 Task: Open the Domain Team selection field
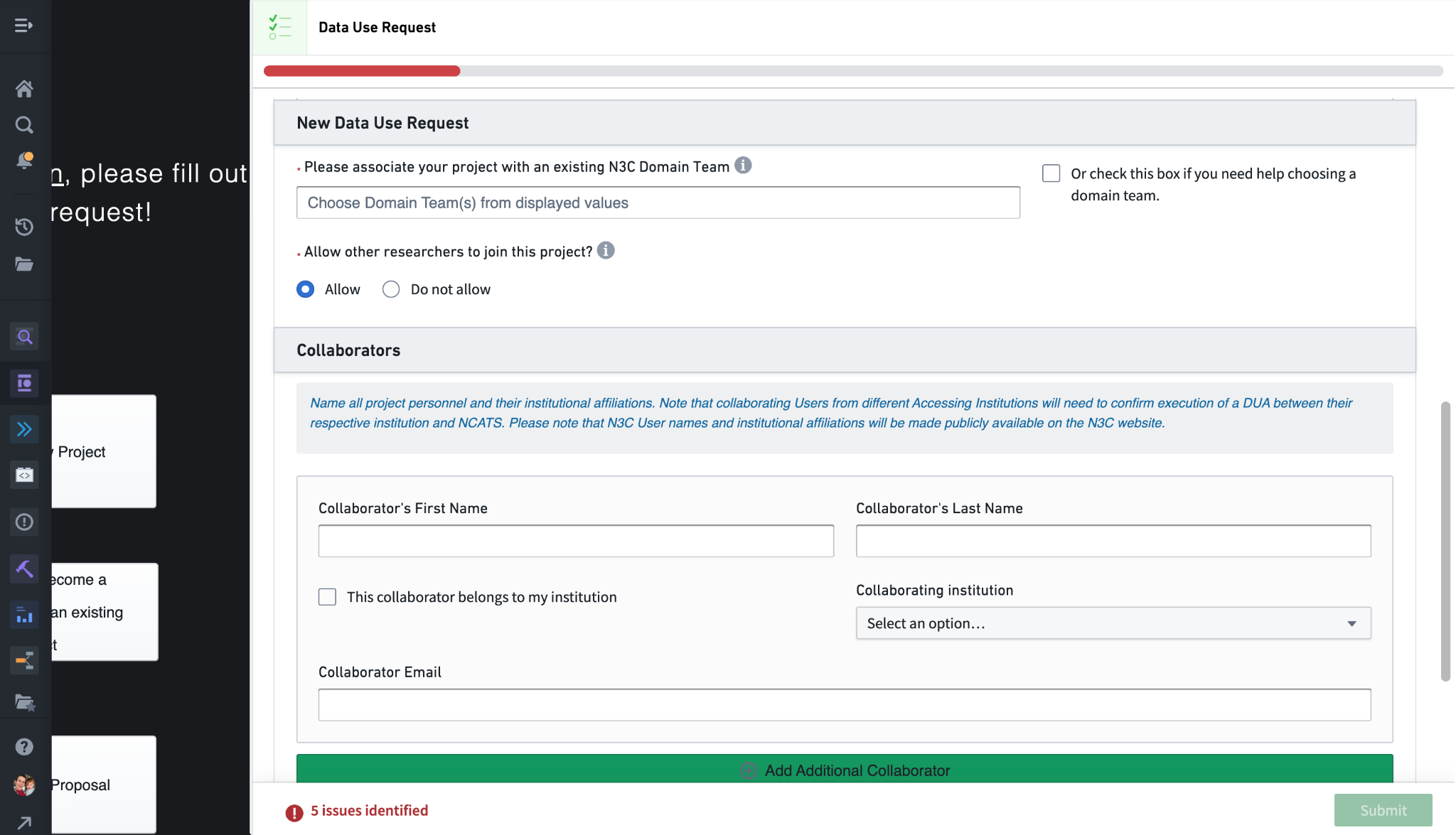(x=658, y=203)
